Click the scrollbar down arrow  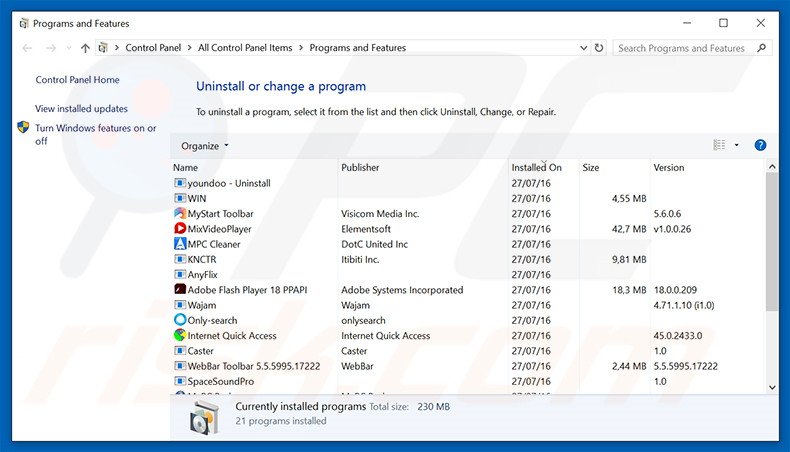coord(772,387)
